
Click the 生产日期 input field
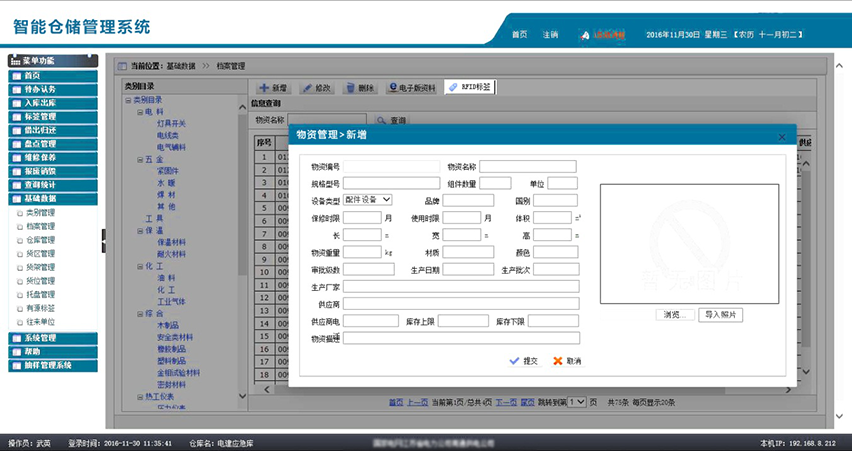click(468, 269)
